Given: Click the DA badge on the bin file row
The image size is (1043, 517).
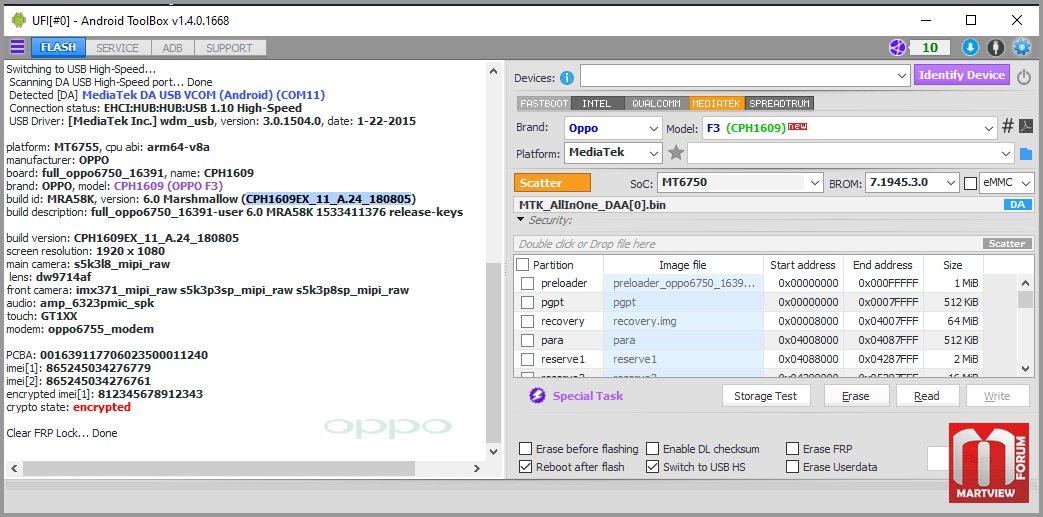Looking at the screenshot, I should [1017, 205].
